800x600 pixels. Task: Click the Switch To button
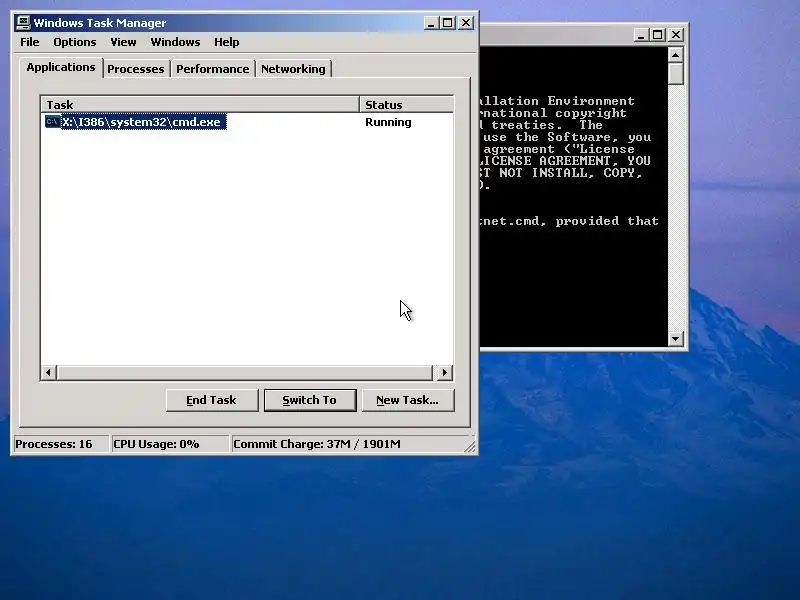[x=310, y=400]
